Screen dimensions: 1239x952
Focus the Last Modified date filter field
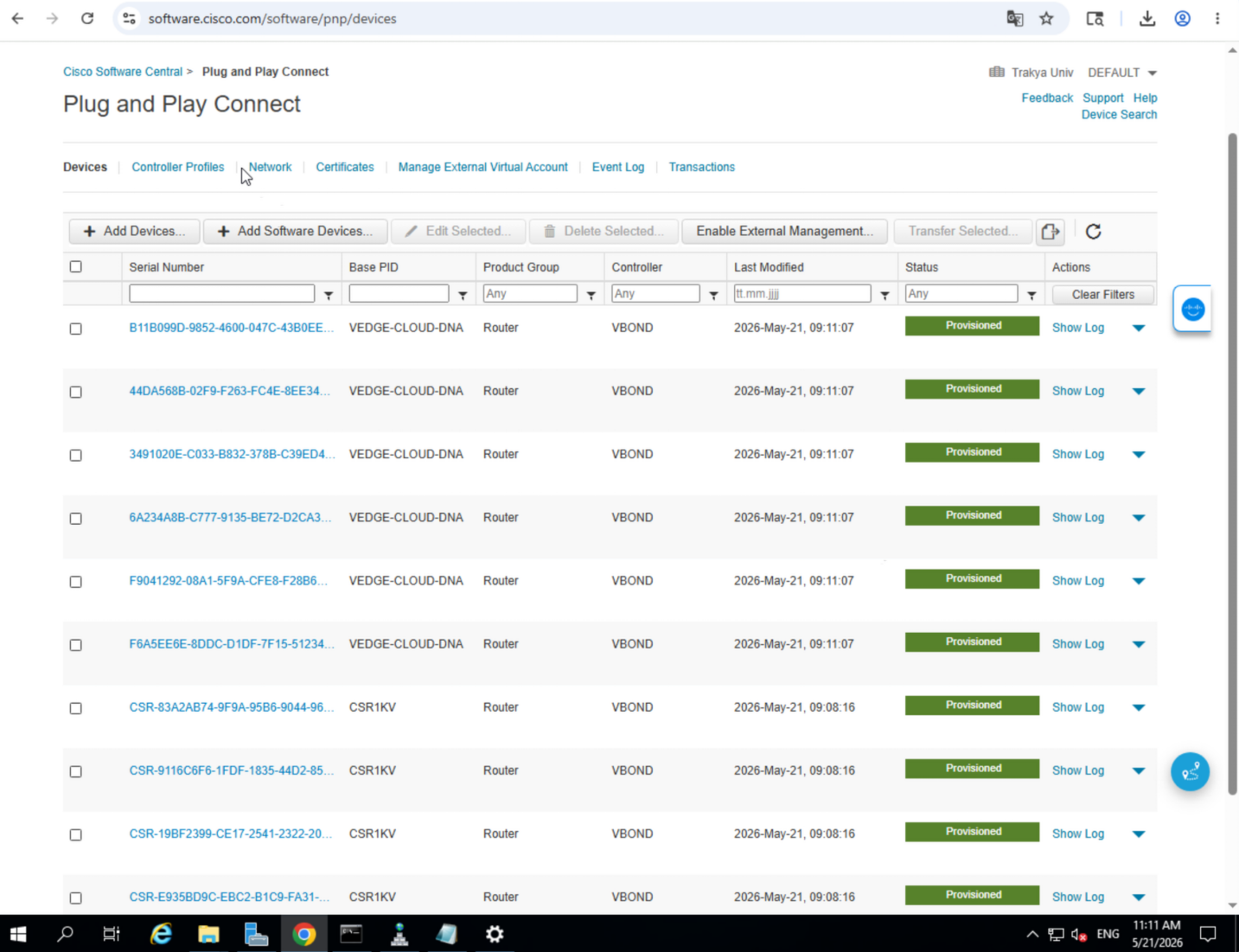[802, 294]
